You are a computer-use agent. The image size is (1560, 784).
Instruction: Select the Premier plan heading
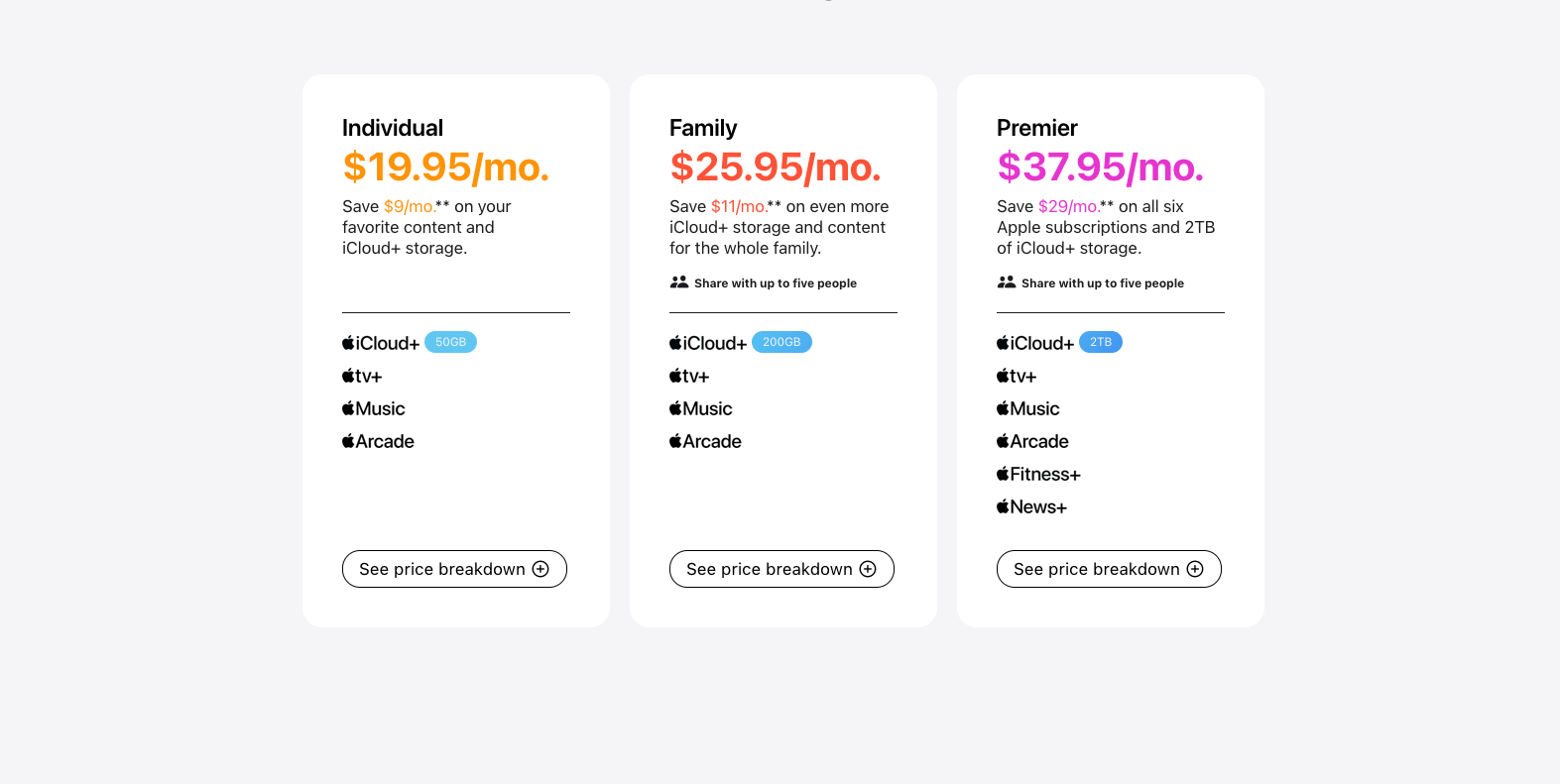(1036, 127)
